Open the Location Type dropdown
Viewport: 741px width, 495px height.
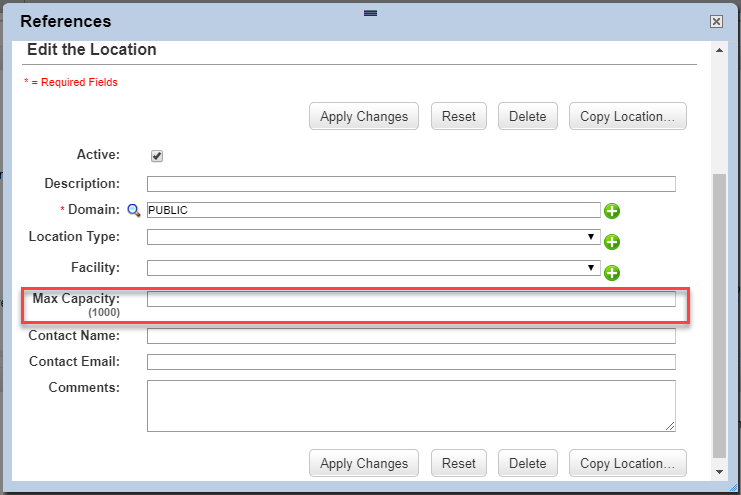click(x=374, y=237)
